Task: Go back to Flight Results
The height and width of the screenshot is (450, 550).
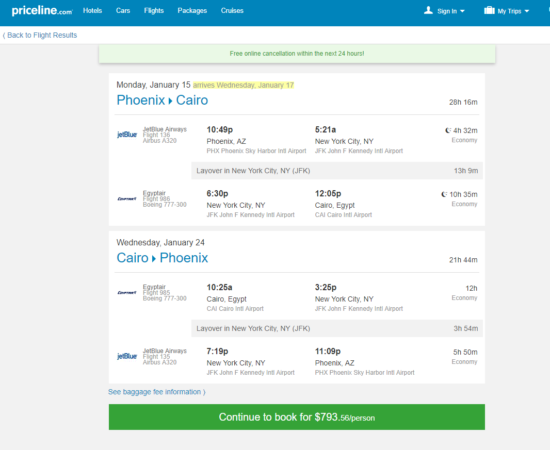Action: click(x=40, y=35)
